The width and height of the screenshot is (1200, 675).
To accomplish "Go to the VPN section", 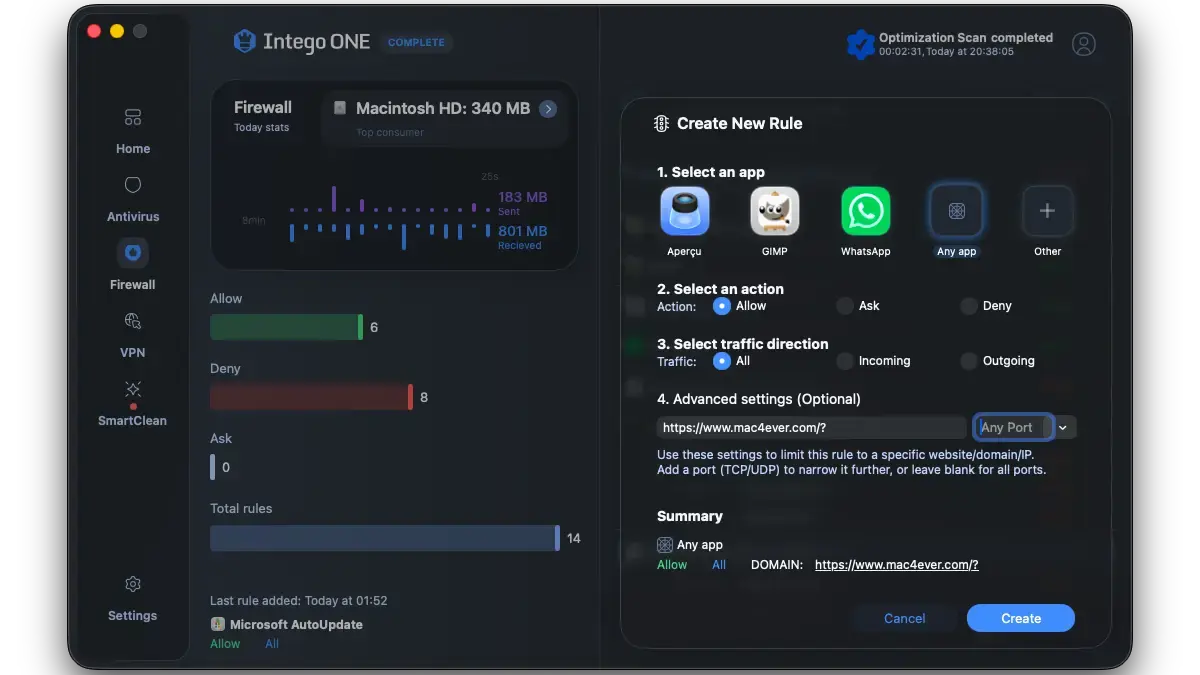I will [133, 322].
